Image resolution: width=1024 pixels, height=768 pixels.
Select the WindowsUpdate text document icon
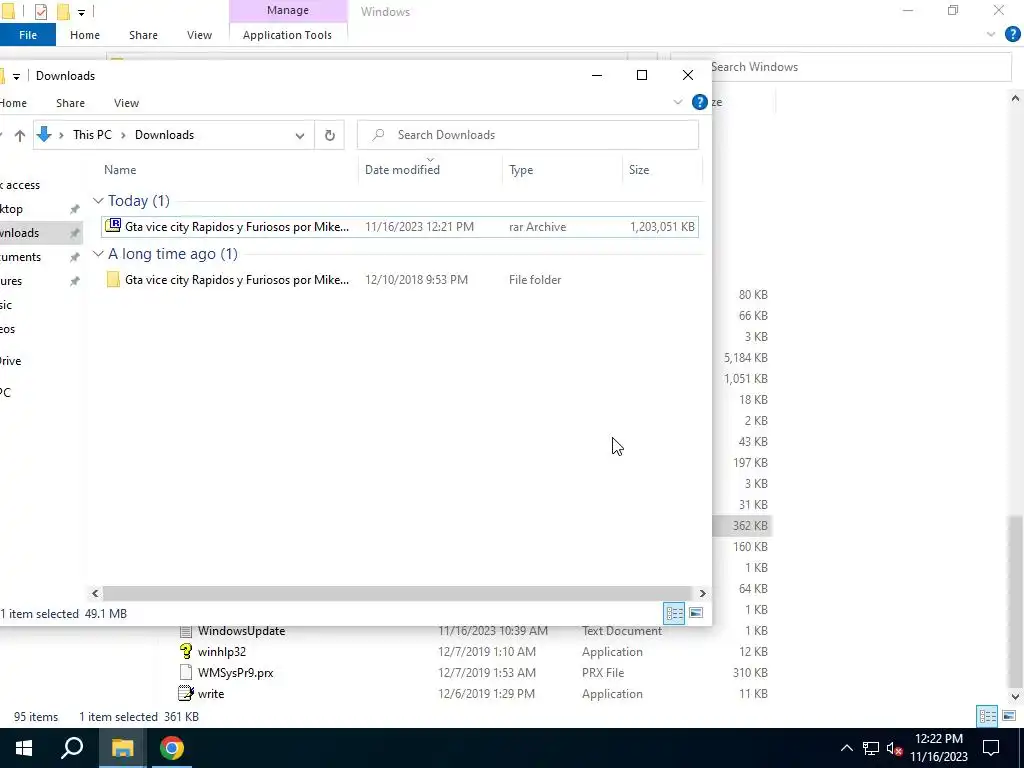(186, 631)
